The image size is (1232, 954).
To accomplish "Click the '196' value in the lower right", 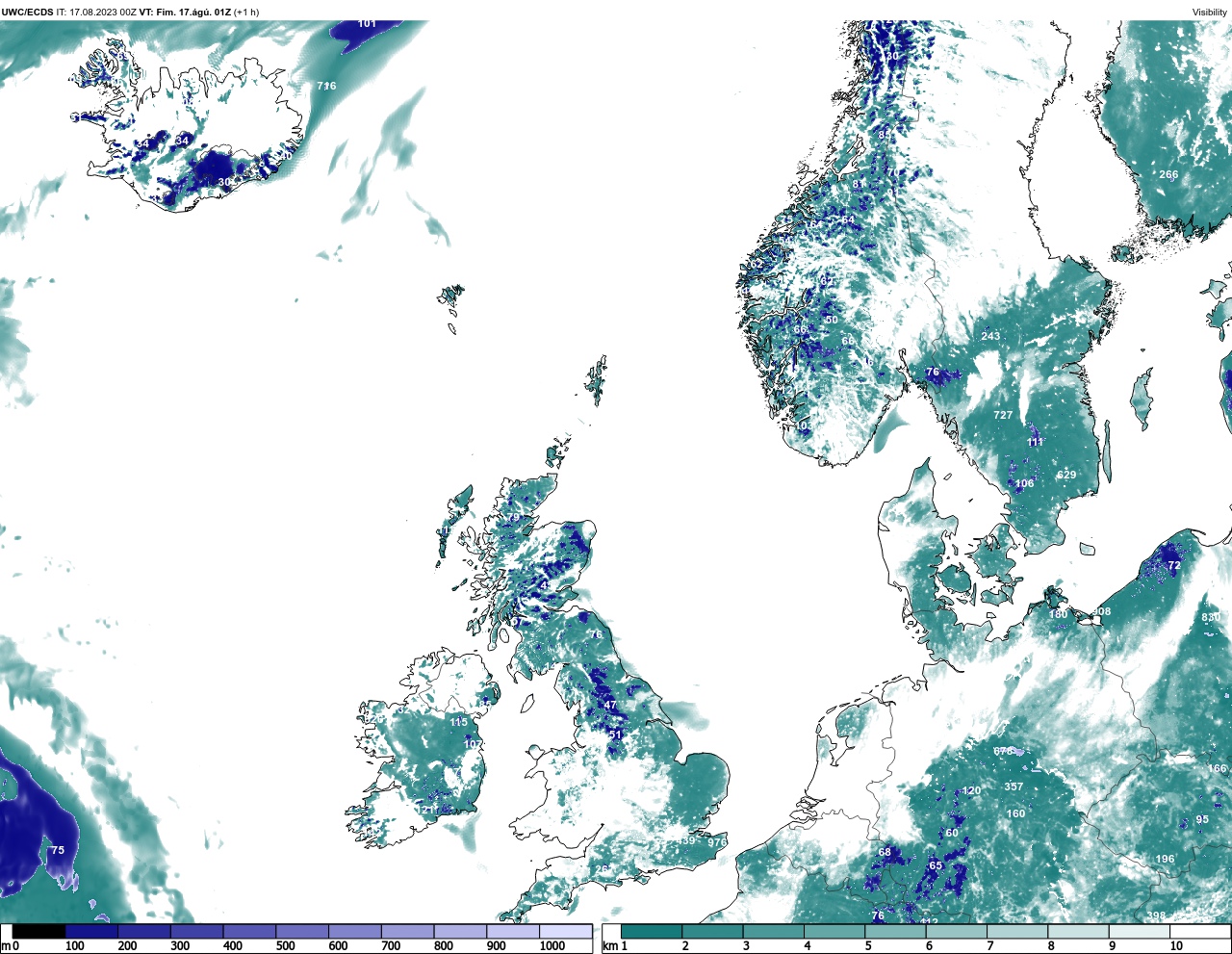I will click(x=1165, y=860).
